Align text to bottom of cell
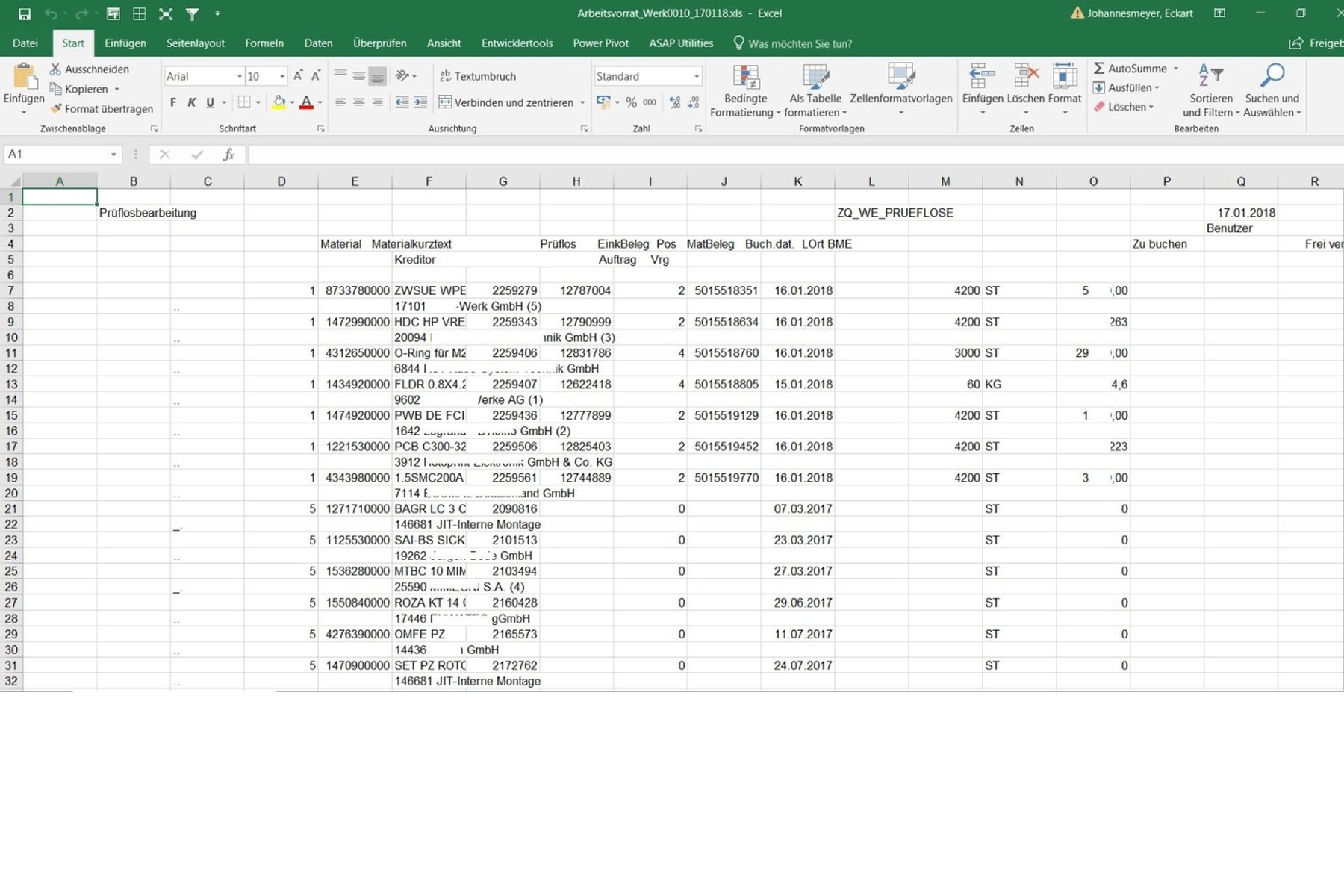 378,75
